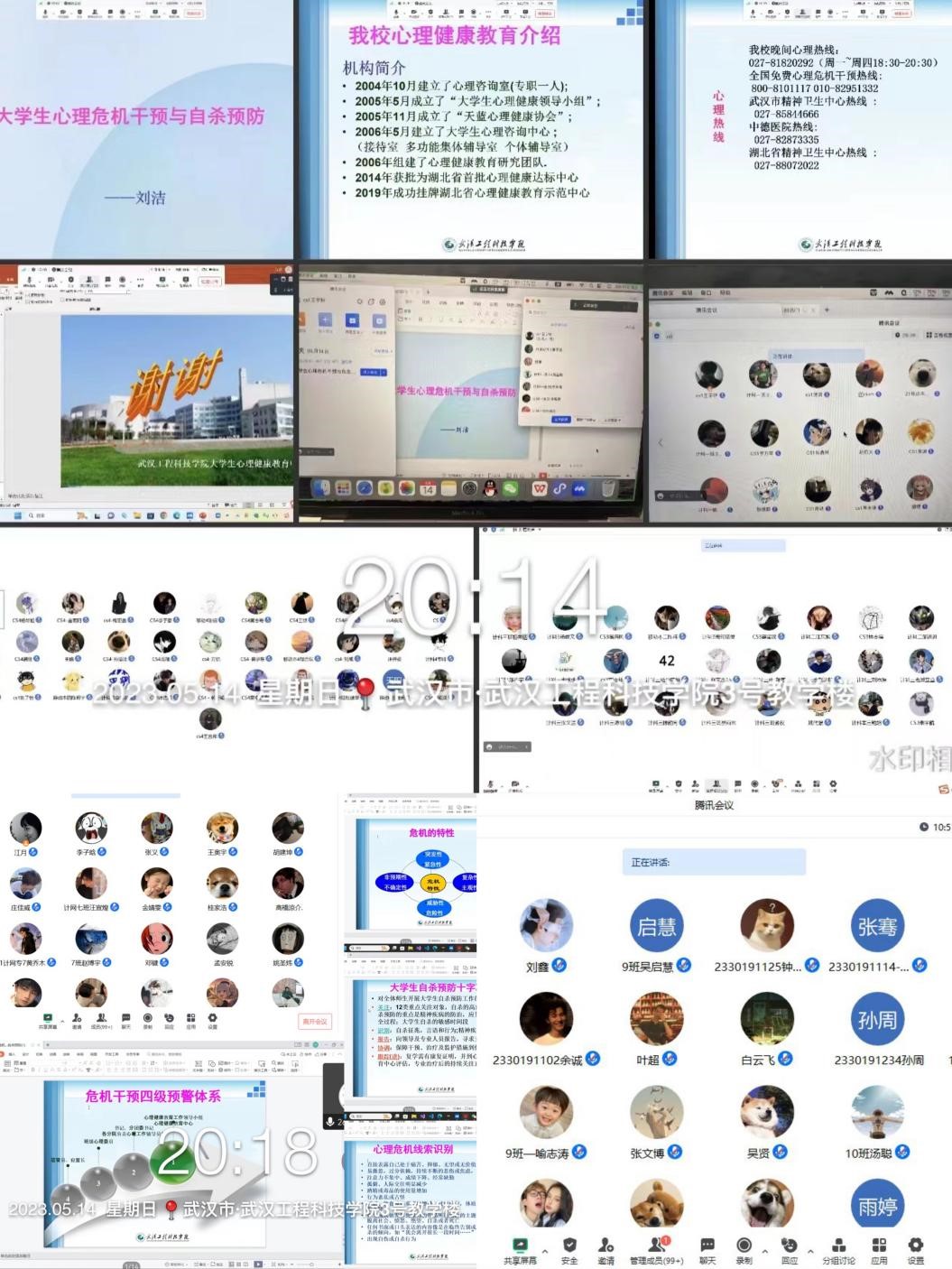Click the Reactions (回应) emoji icon
Viewport: 952px width, 1269px height.
(789, 1246)
